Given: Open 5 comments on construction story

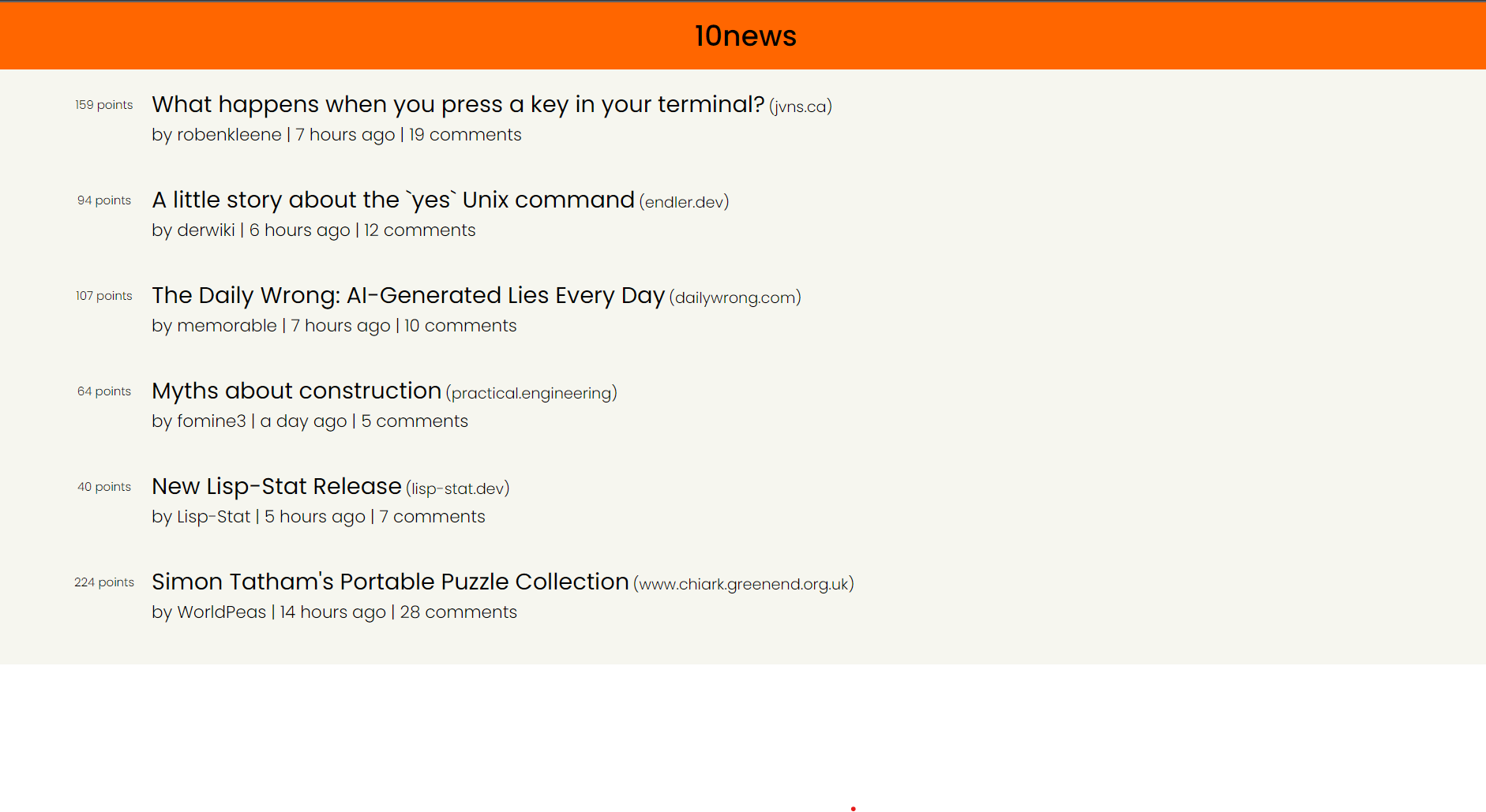Looking at the screenshot, I should coord(415,421).
